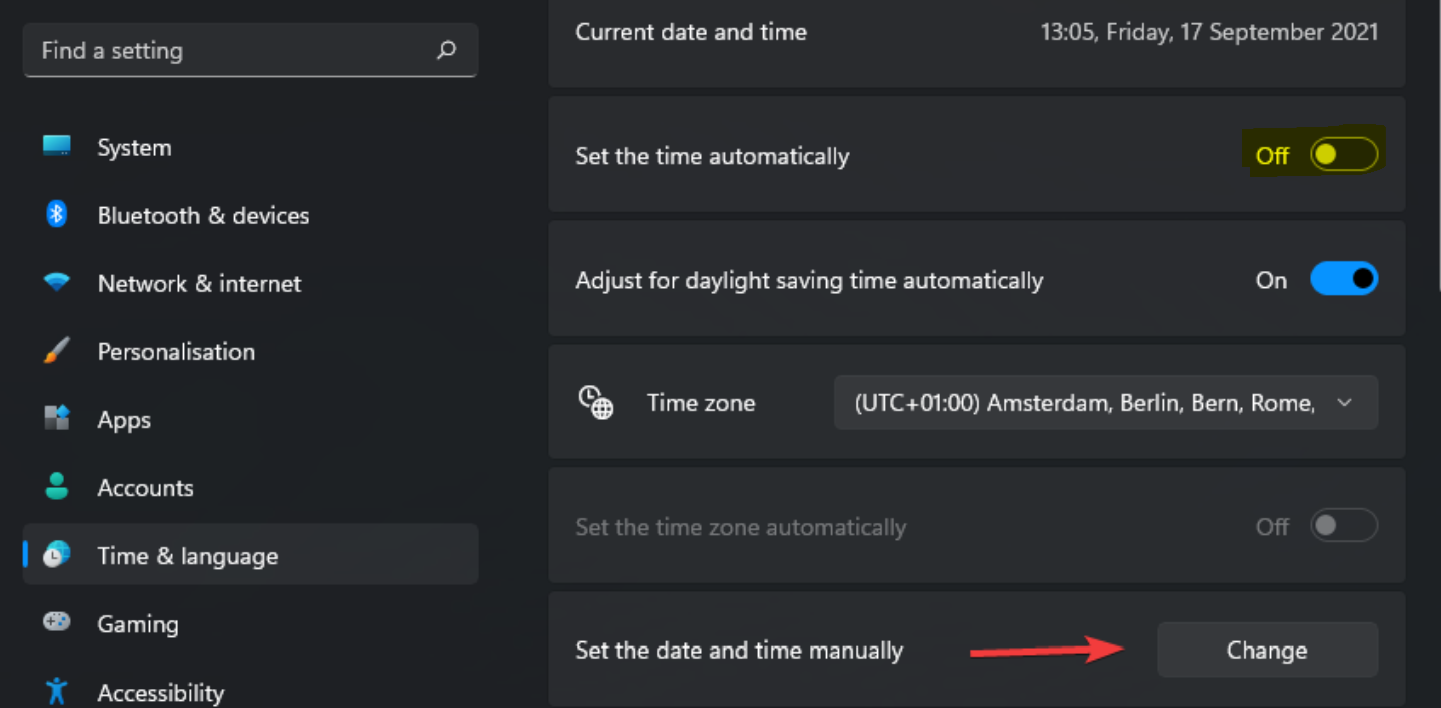Turn off Adjust for daylight saving time toggle
This screenshot has height=708, width=1441.
pos(1344,279)
